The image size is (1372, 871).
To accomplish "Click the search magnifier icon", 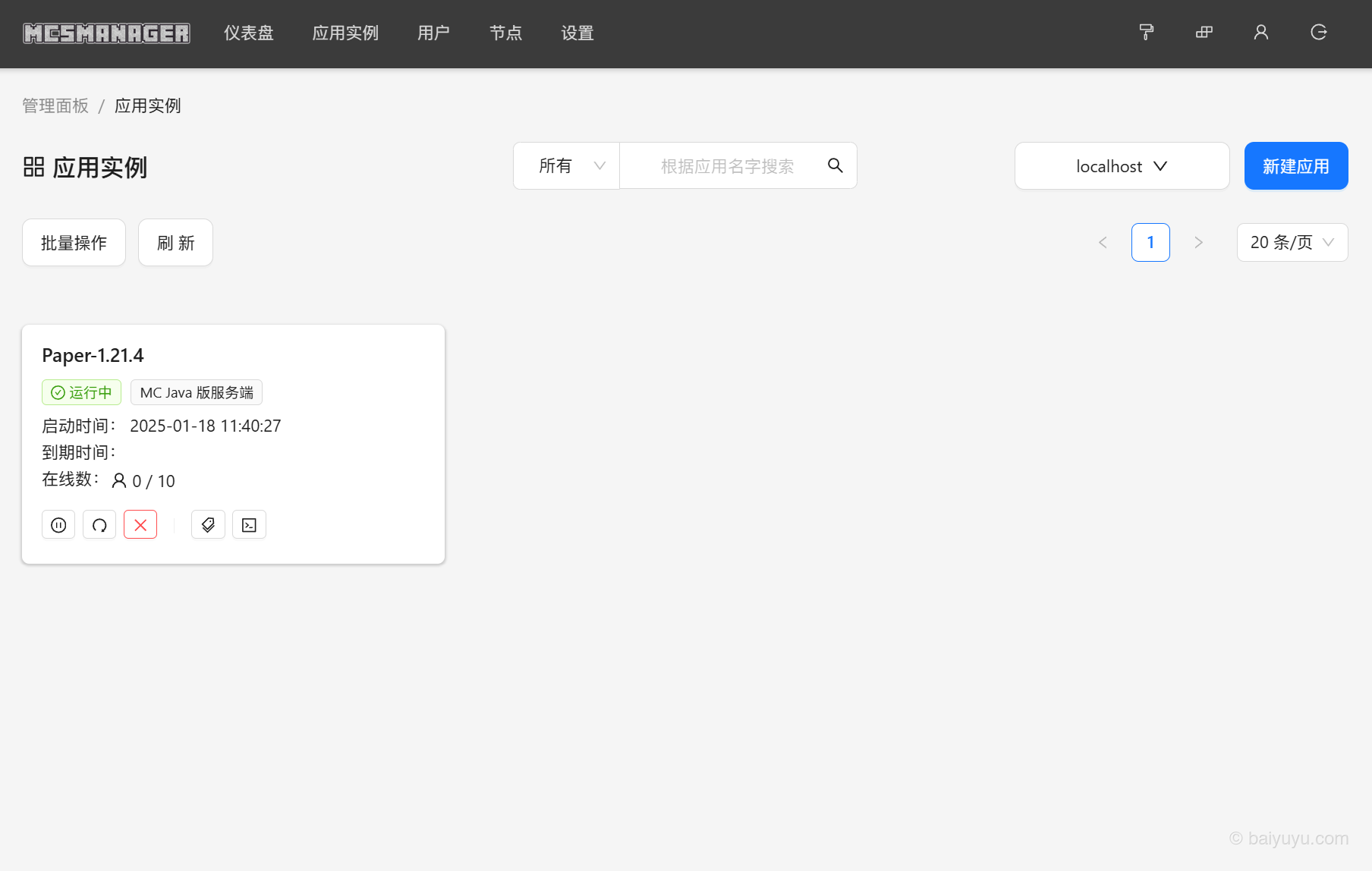I will pos(835,165).
